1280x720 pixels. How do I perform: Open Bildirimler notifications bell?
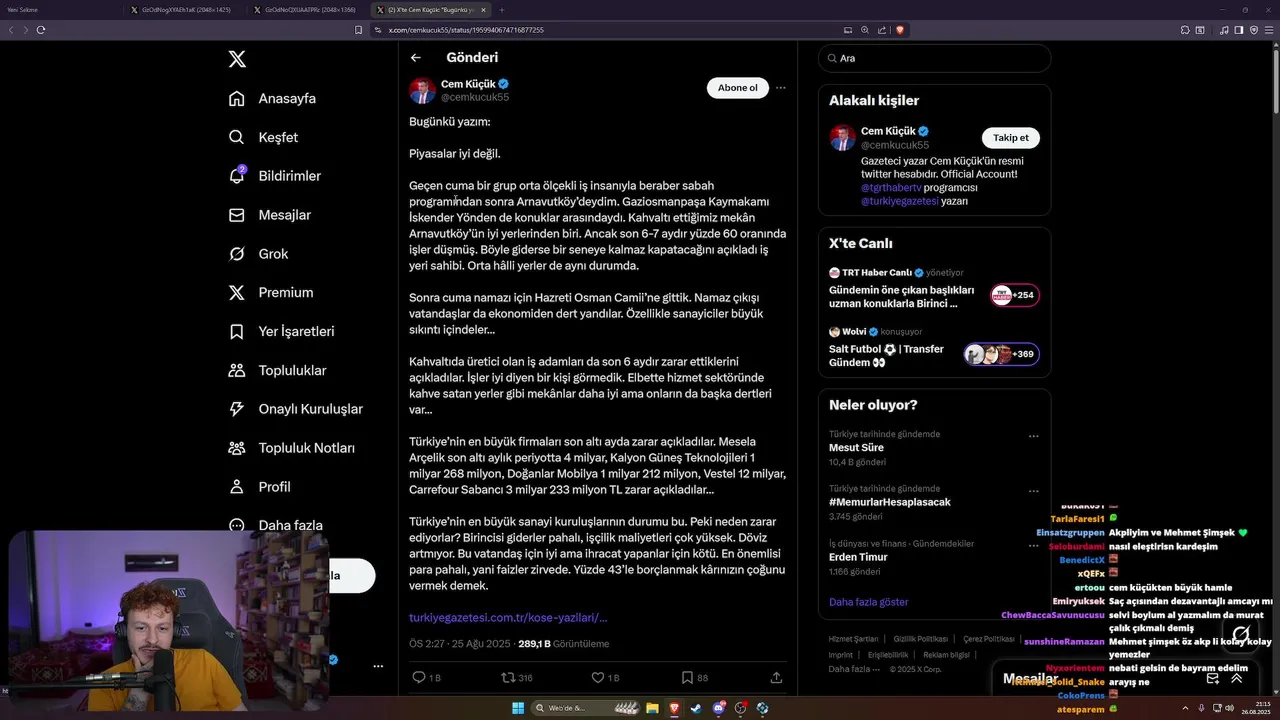[274, 176]
